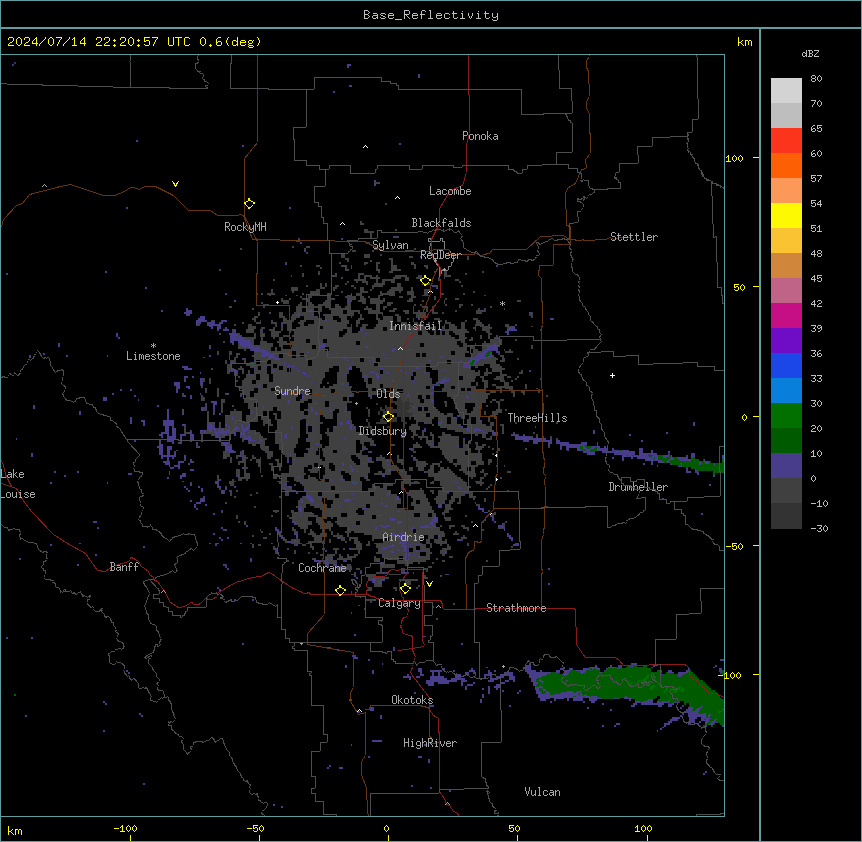The image size is (862, 842).
Task: Click the timestamp 2024/07/14 22:20:57 UTC
Action: (99, 42)
